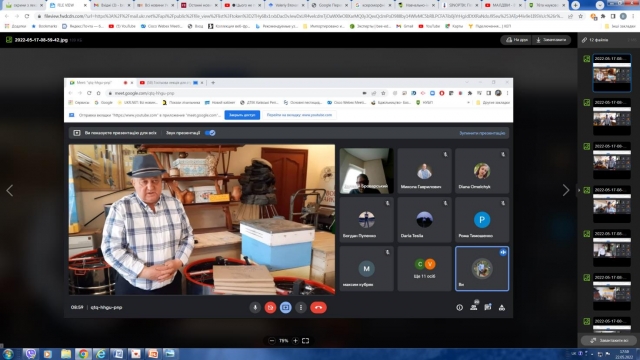Select the first selected thumbnail in file list

coord(611,73)
